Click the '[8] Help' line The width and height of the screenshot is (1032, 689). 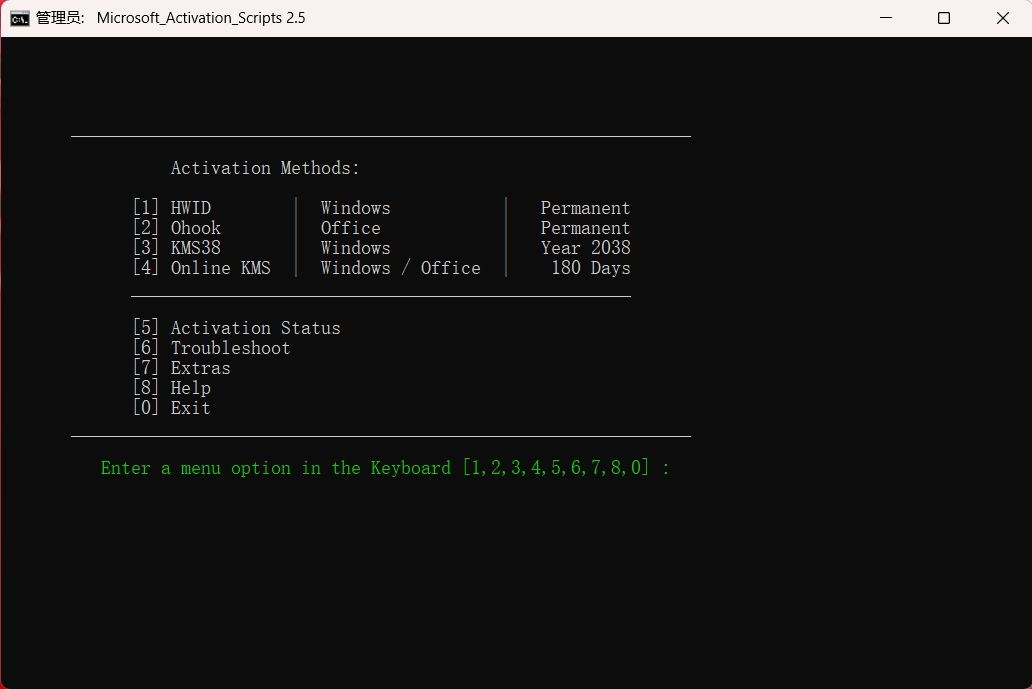tap(172, 388)
